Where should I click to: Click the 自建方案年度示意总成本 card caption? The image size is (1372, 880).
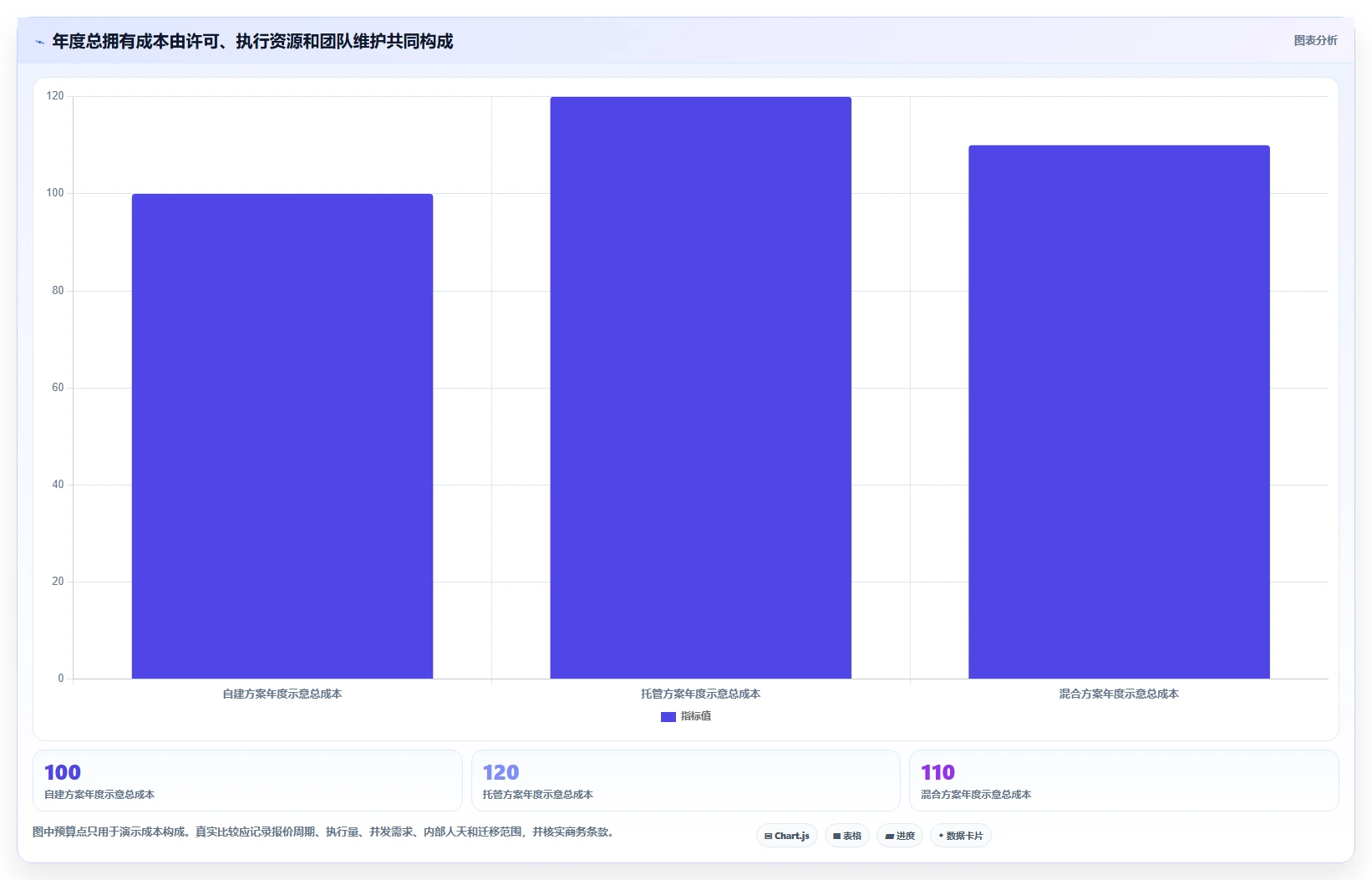pos(99,795)
